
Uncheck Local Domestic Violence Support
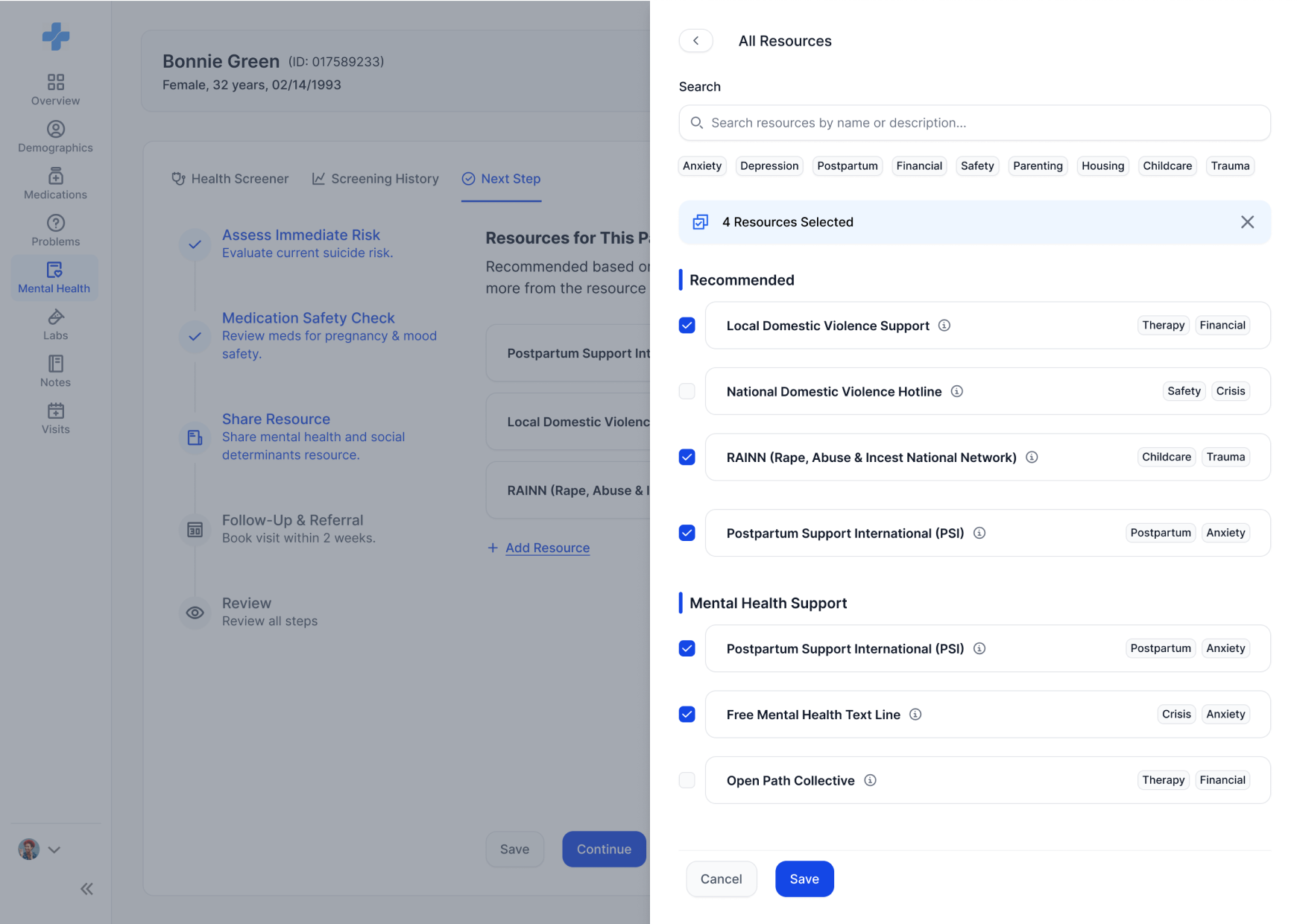click(687, 326)
